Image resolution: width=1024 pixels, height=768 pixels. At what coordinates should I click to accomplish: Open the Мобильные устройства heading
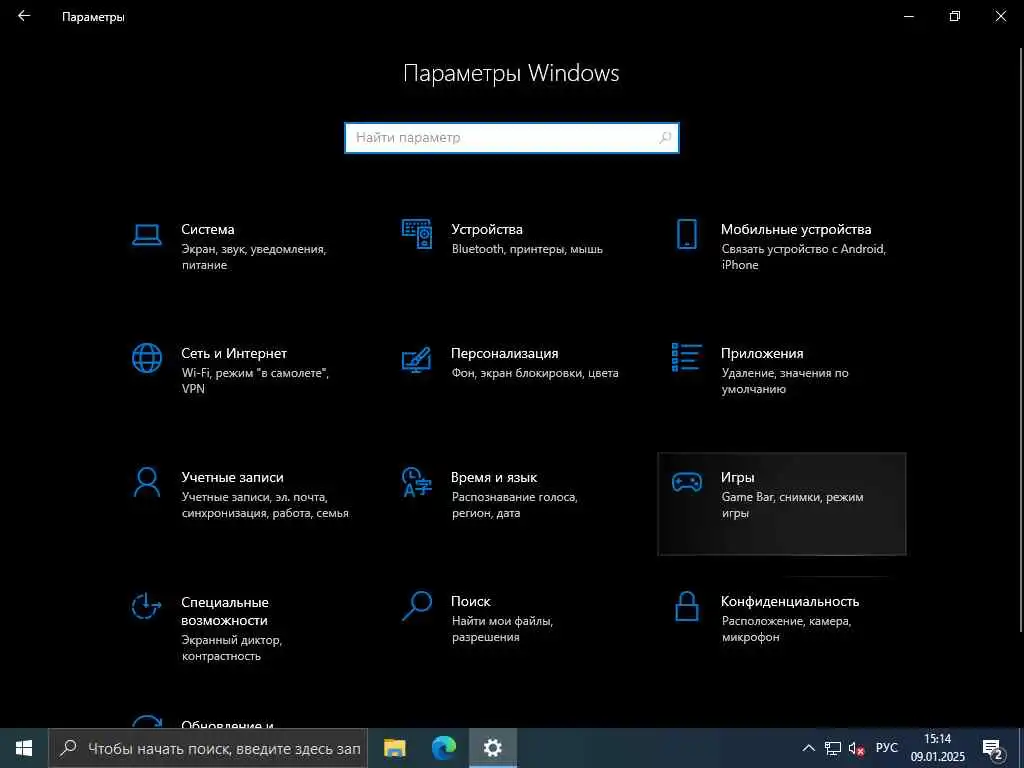796,229
